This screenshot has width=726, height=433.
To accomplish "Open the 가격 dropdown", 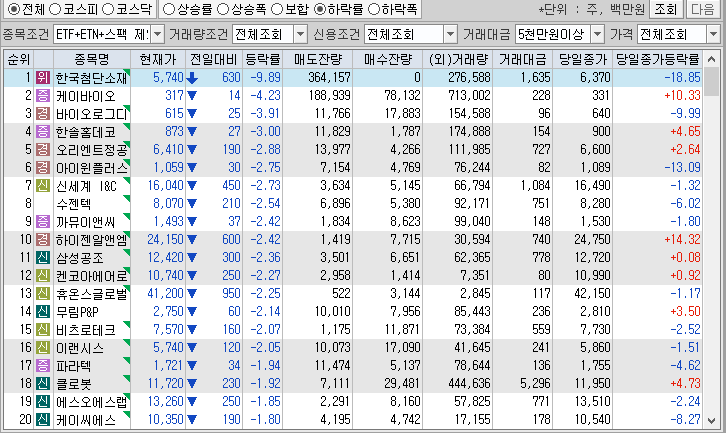I will pyautogui.click(x=713, y=34).
